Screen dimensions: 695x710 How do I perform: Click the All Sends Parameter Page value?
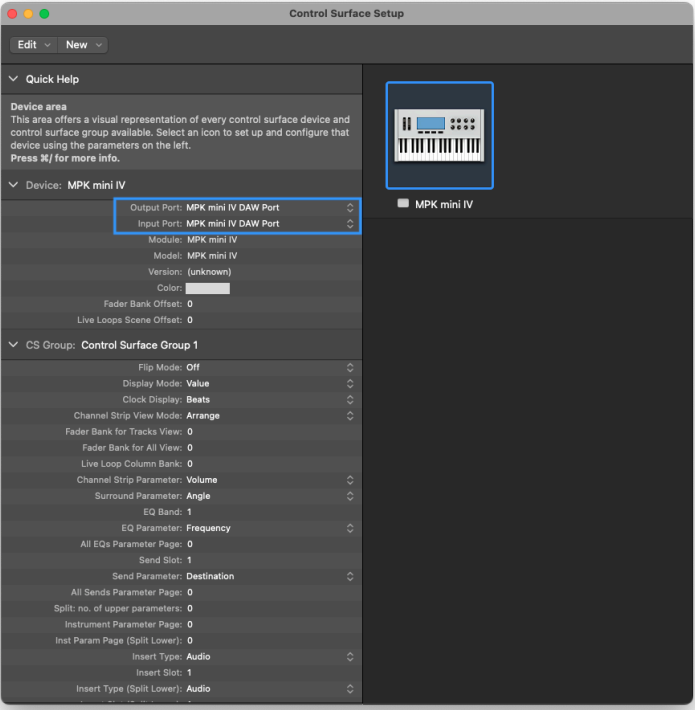[x=190, y=592]
